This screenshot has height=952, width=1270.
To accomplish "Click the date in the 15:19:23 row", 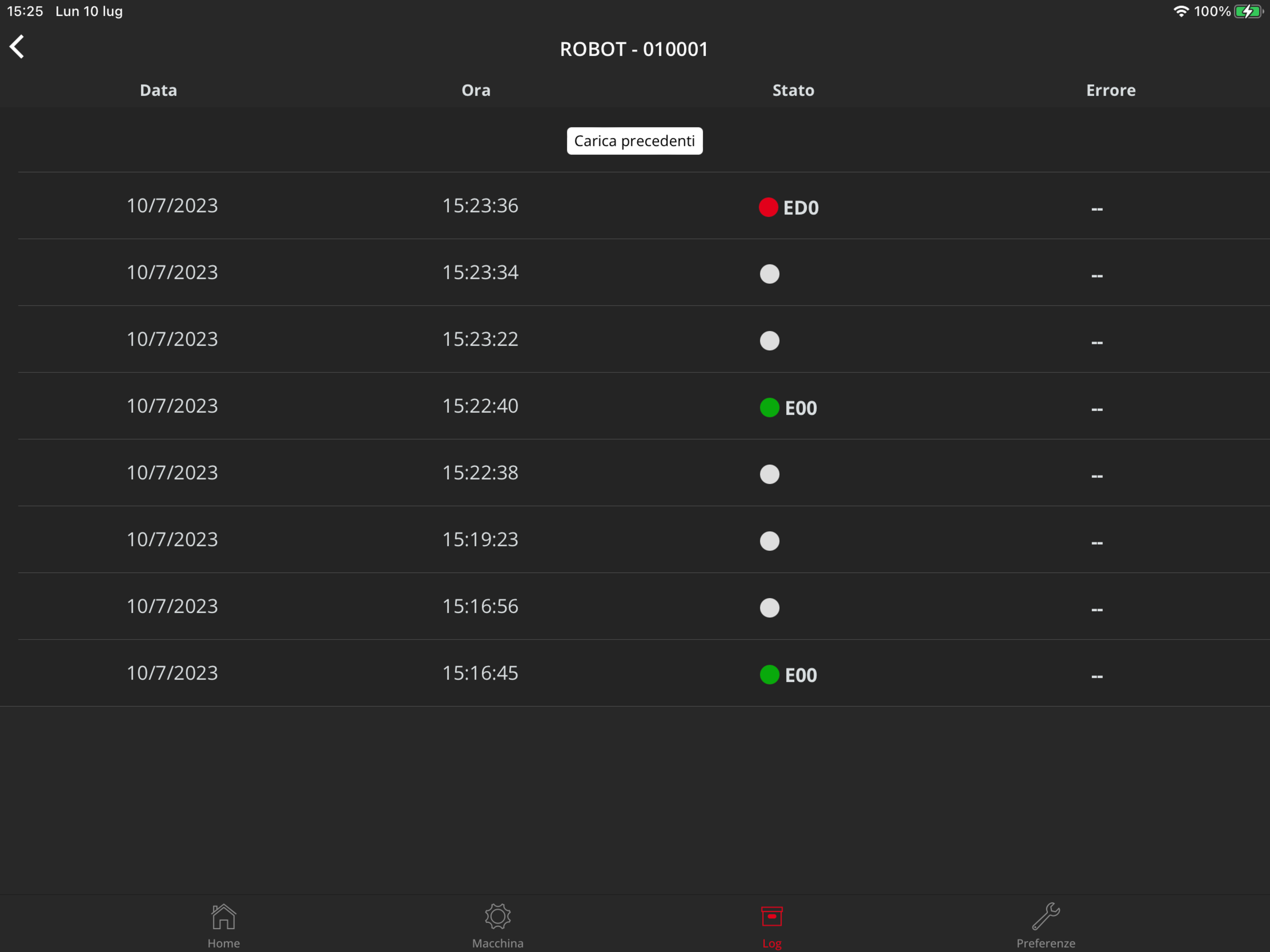I will 172,539.
